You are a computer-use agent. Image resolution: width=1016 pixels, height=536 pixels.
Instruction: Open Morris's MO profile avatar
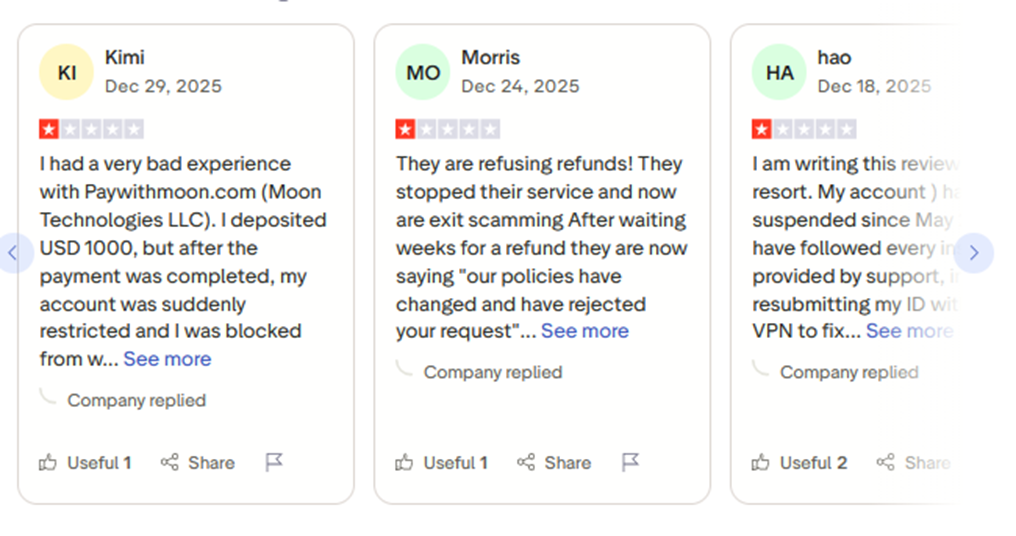(x=423, y=73)
